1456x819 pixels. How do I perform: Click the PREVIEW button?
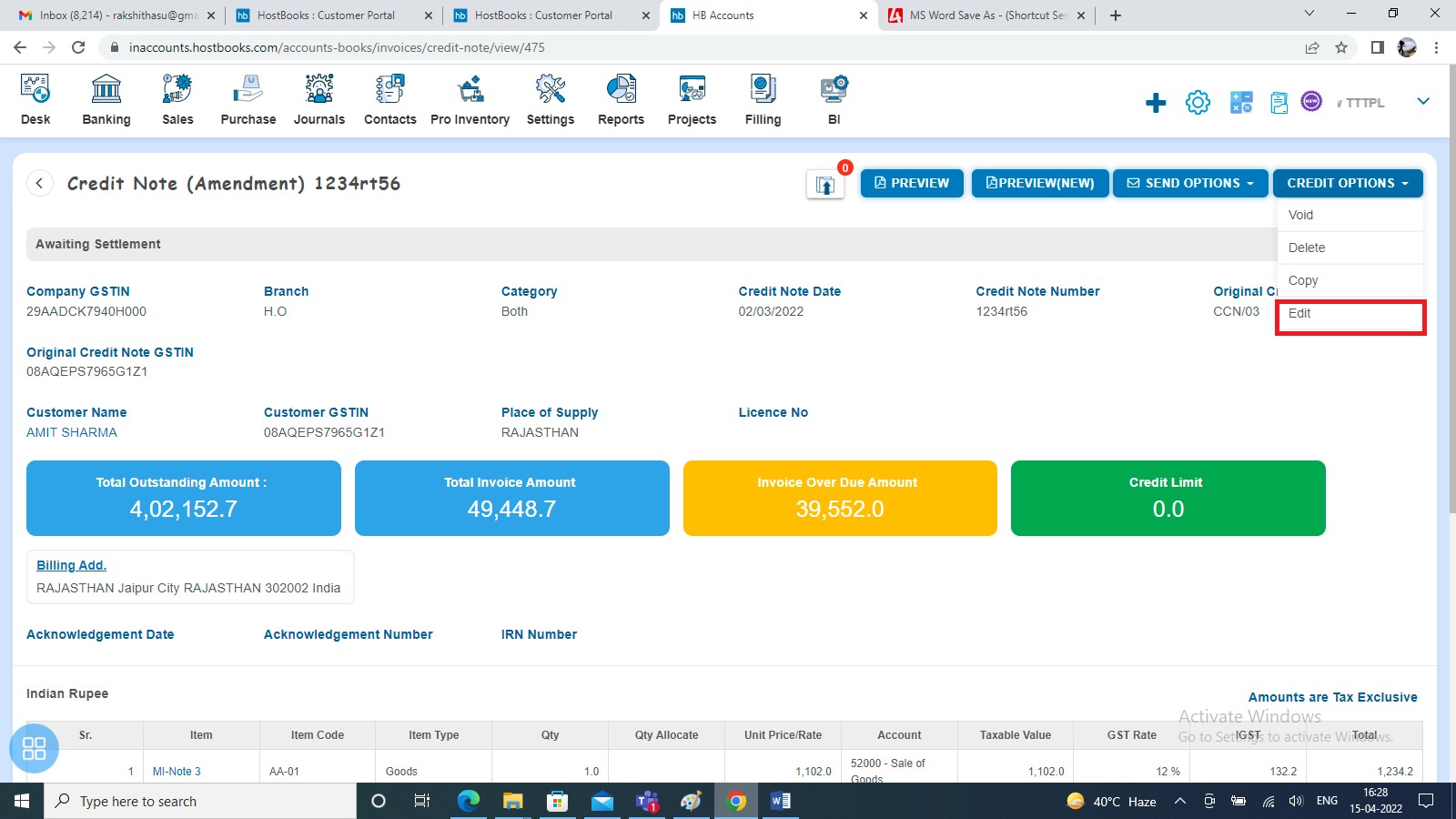pos(912,183)
